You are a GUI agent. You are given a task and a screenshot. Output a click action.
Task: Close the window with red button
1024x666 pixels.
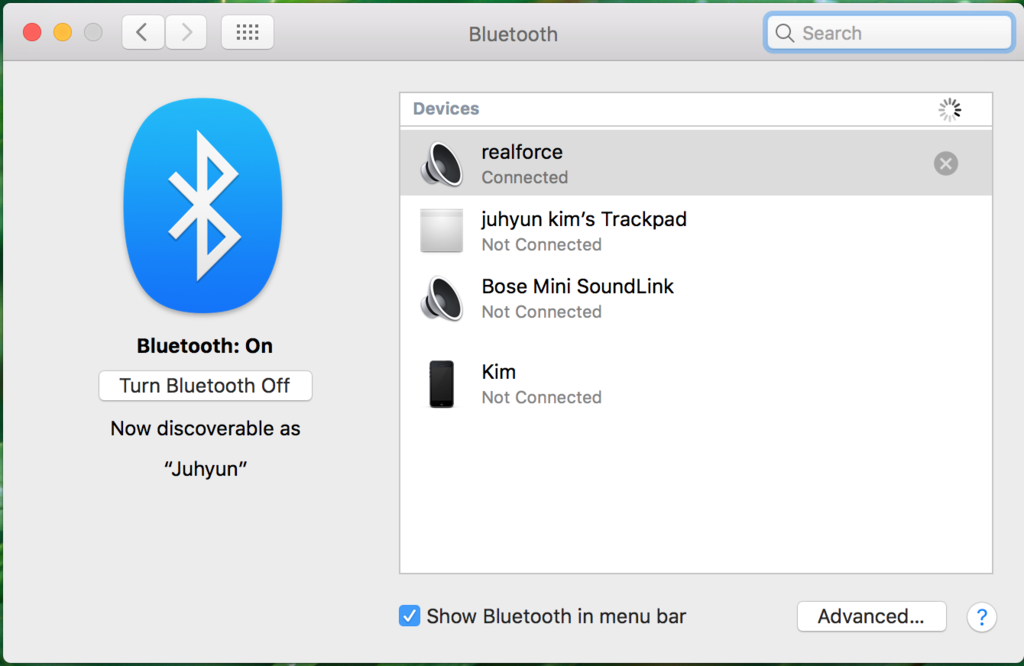point(32,32)
